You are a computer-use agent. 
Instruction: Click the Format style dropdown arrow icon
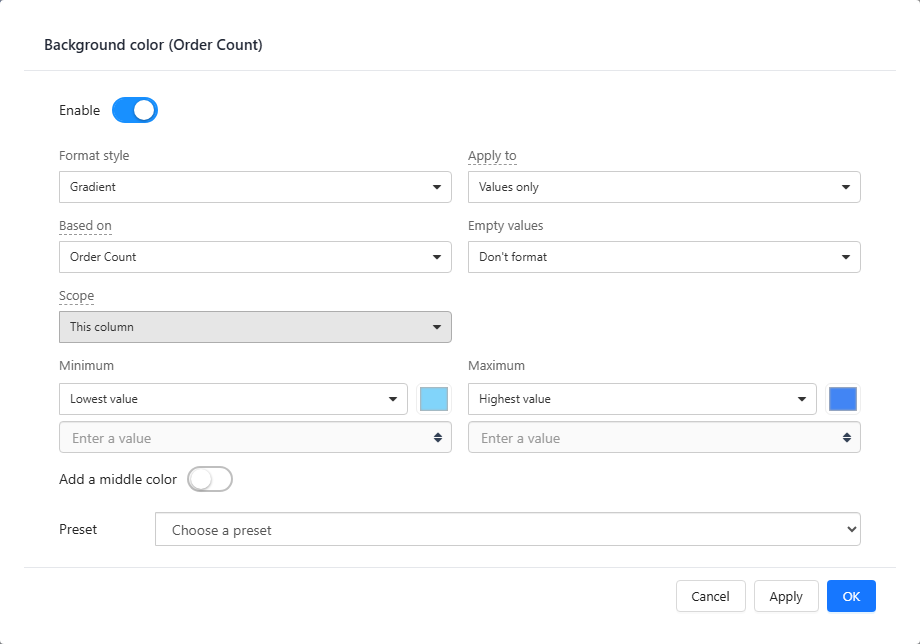click(437, 187)
